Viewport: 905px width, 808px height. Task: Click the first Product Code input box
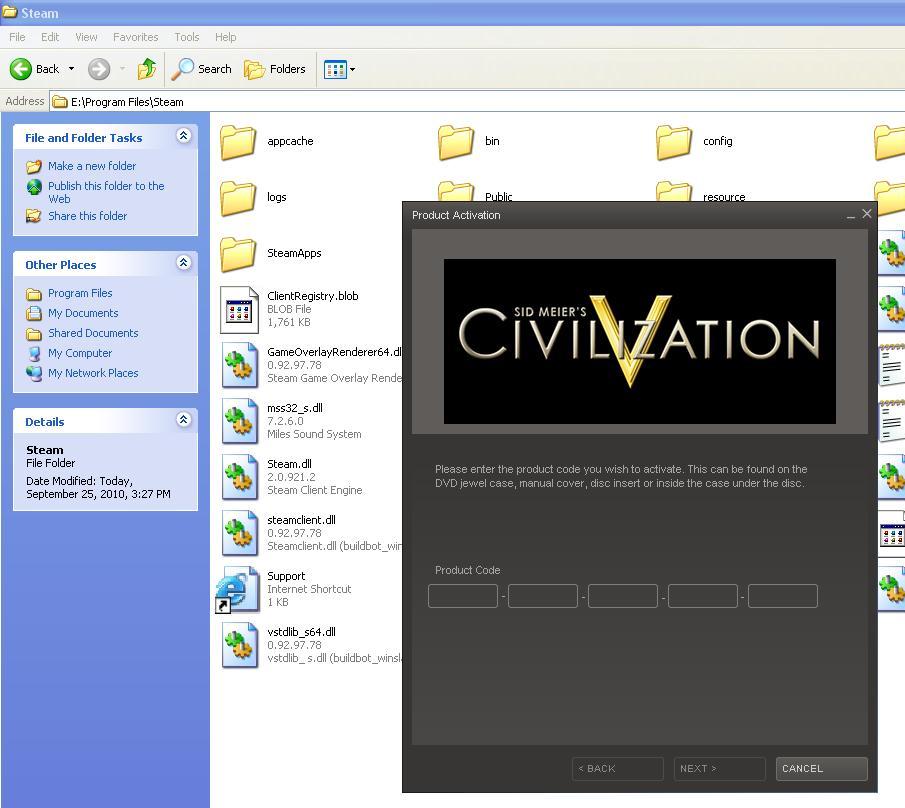(x=463, y=596)
